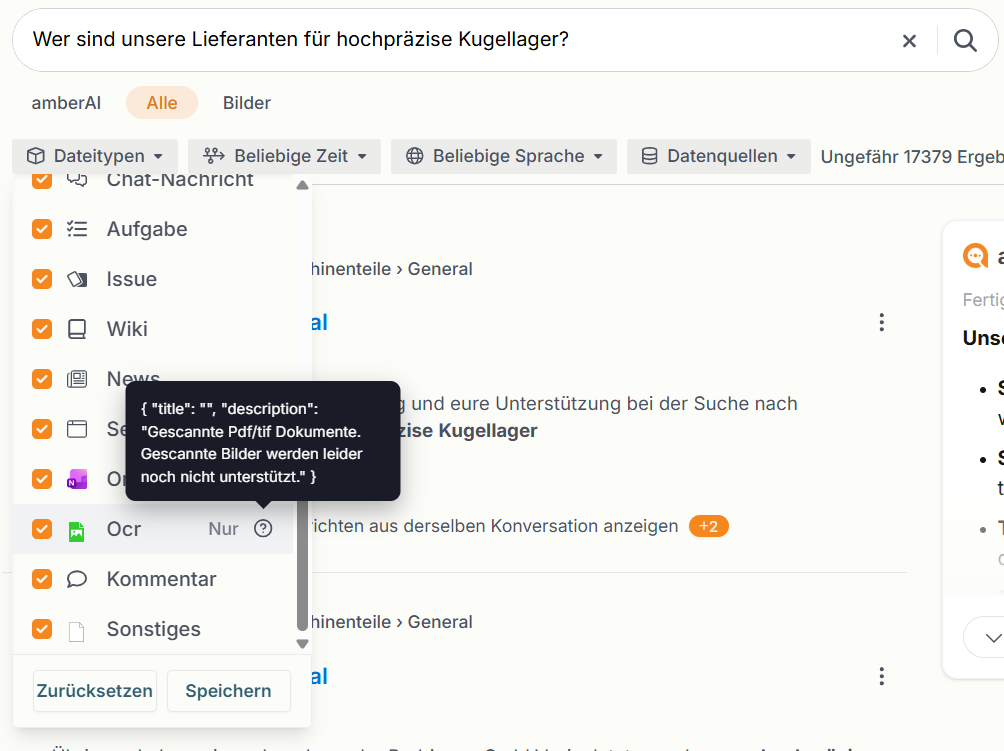Click the Kommentar speech bubble icon
The image size is (1004, 751).
click(x=77, y=579)
